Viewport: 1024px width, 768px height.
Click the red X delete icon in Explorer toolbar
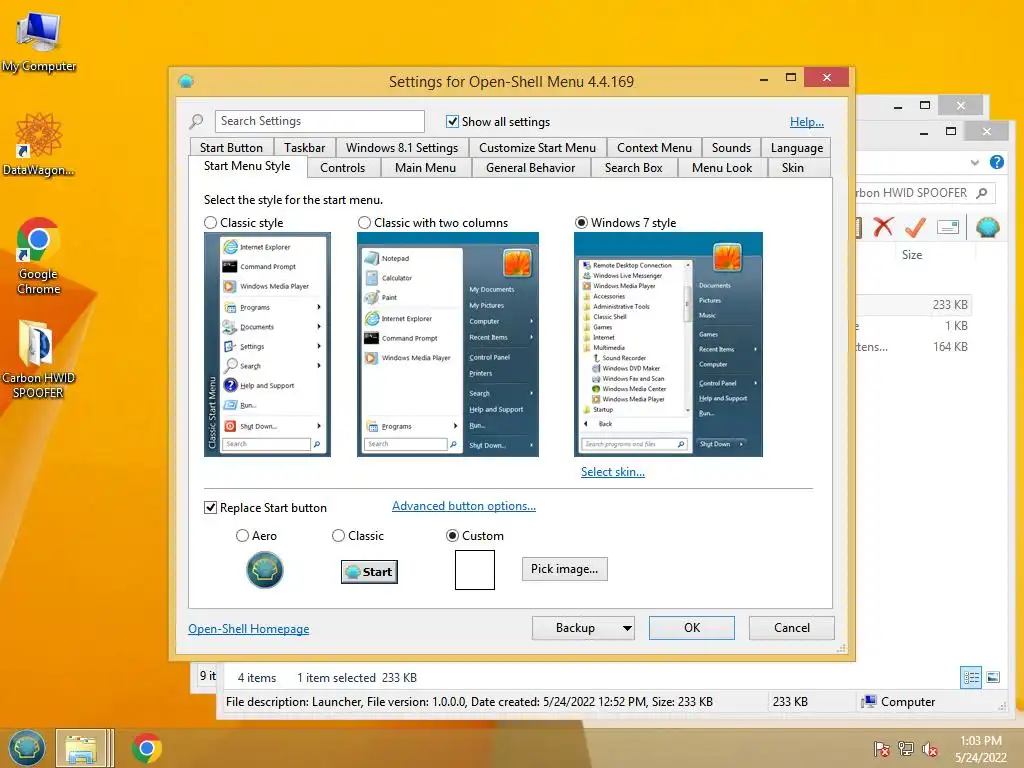[x=883, y=227]
